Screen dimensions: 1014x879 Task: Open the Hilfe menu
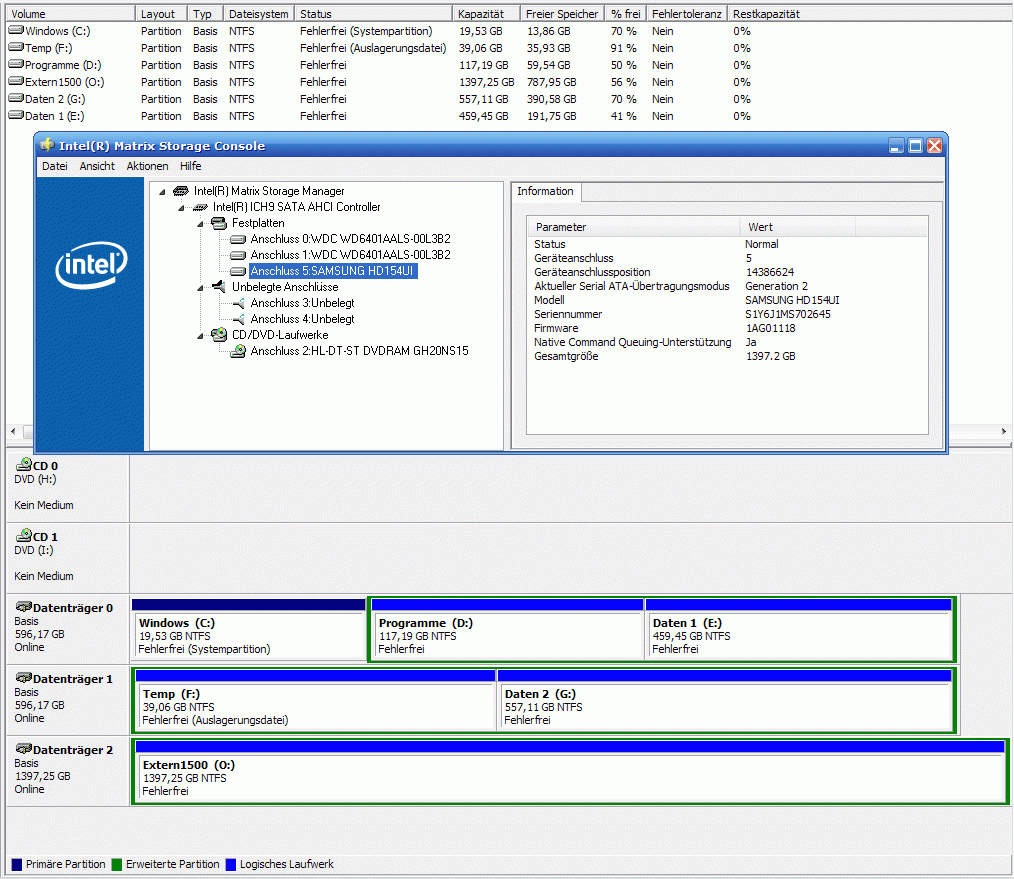190,166
